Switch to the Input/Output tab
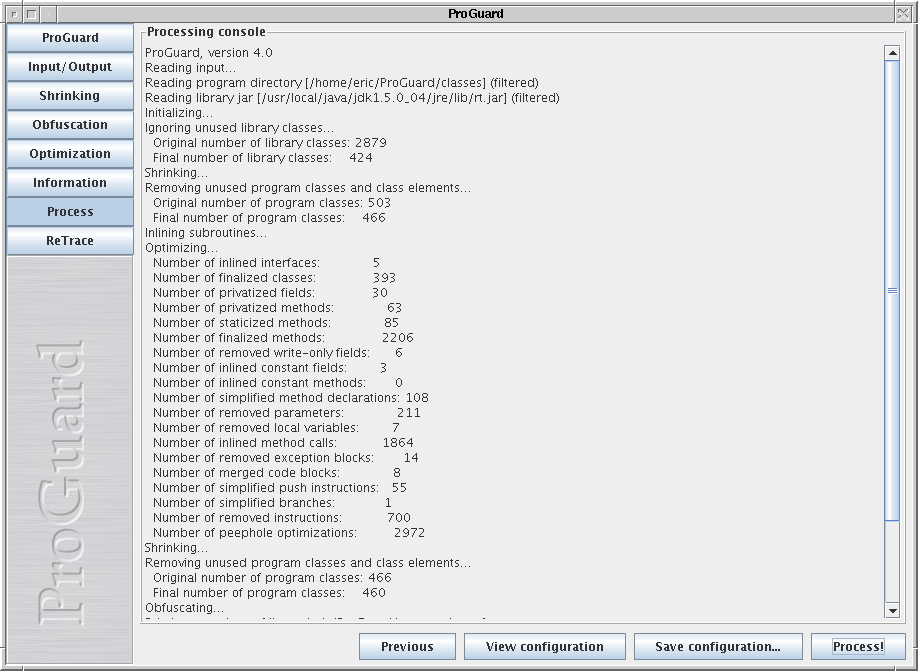 coord(70,67)
